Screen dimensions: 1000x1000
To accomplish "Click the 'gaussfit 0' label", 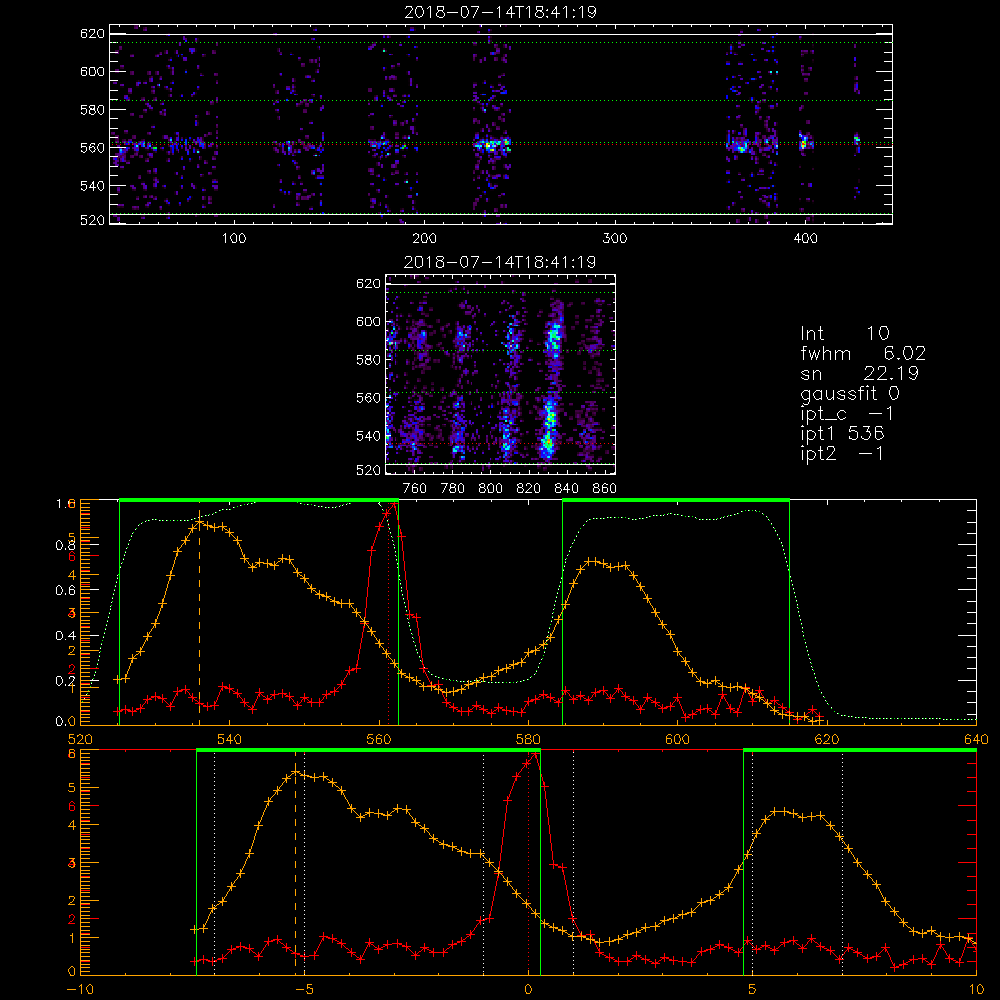I will click(849, 394).
